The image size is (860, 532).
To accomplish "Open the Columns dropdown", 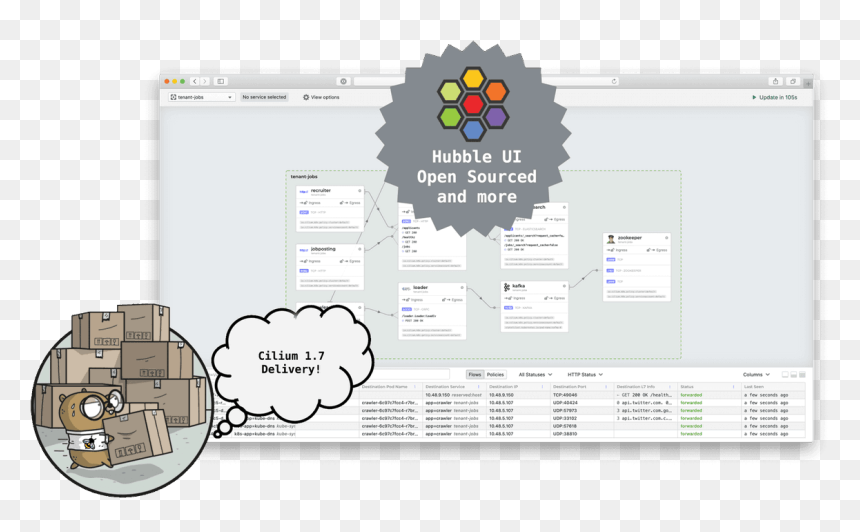I will (756, 375).
